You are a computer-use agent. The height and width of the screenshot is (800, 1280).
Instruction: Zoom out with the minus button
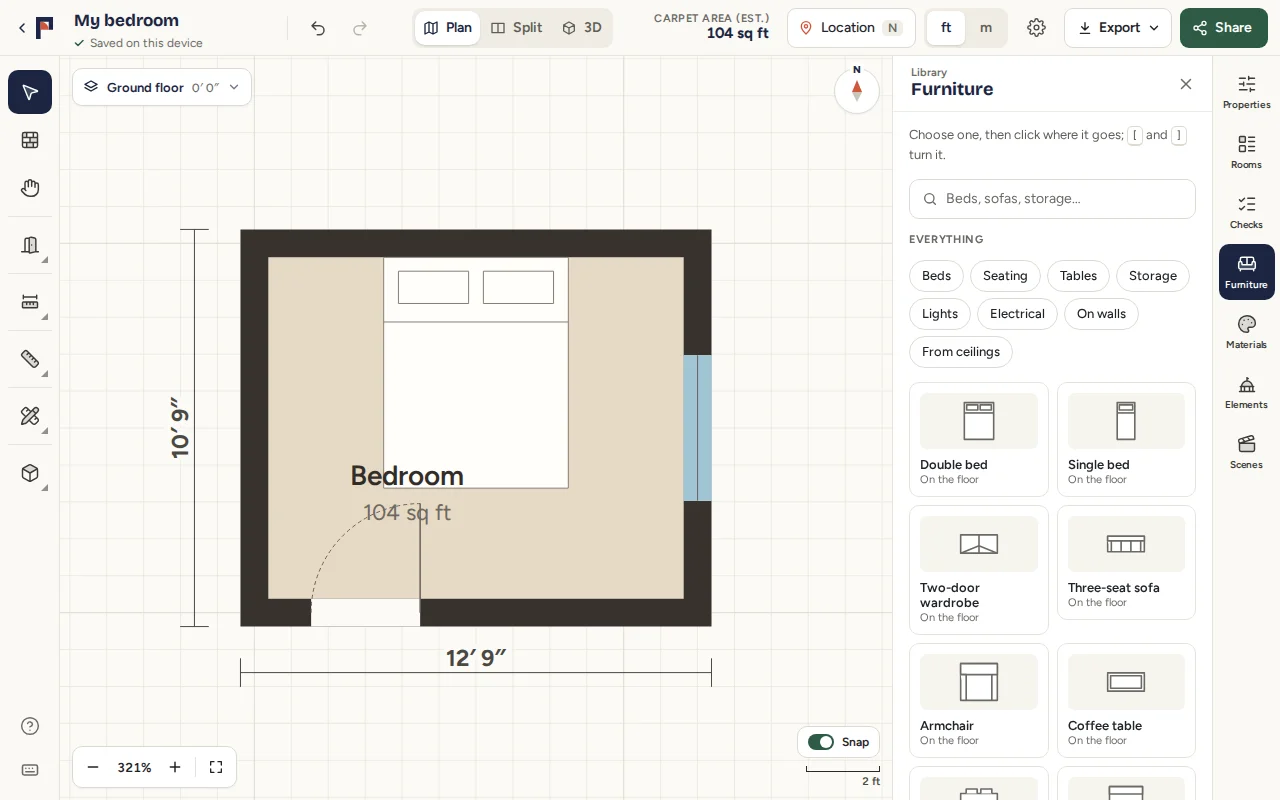click(x=93, y=767)
